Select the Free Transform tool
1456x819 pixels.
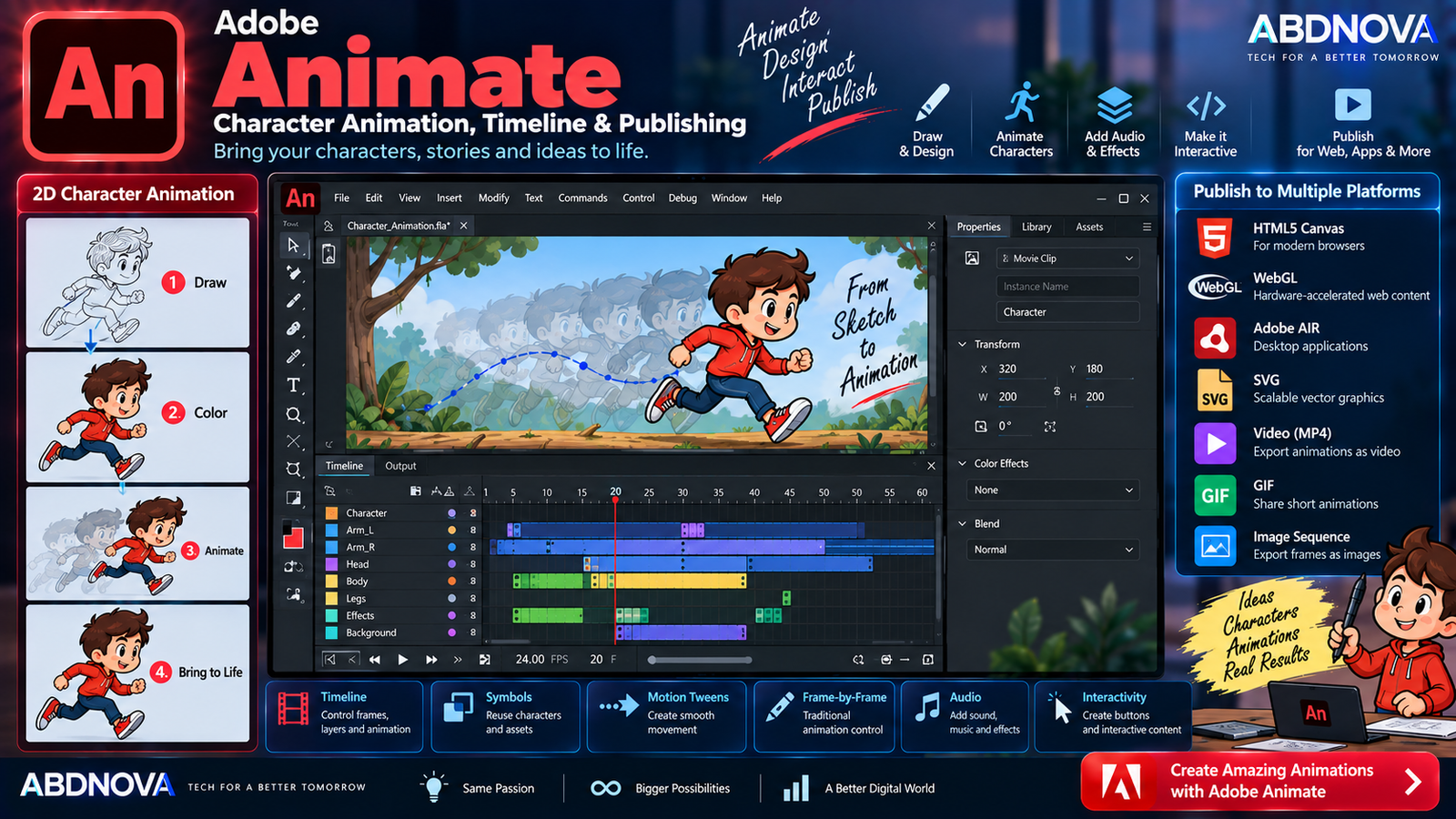pos(293,470)
